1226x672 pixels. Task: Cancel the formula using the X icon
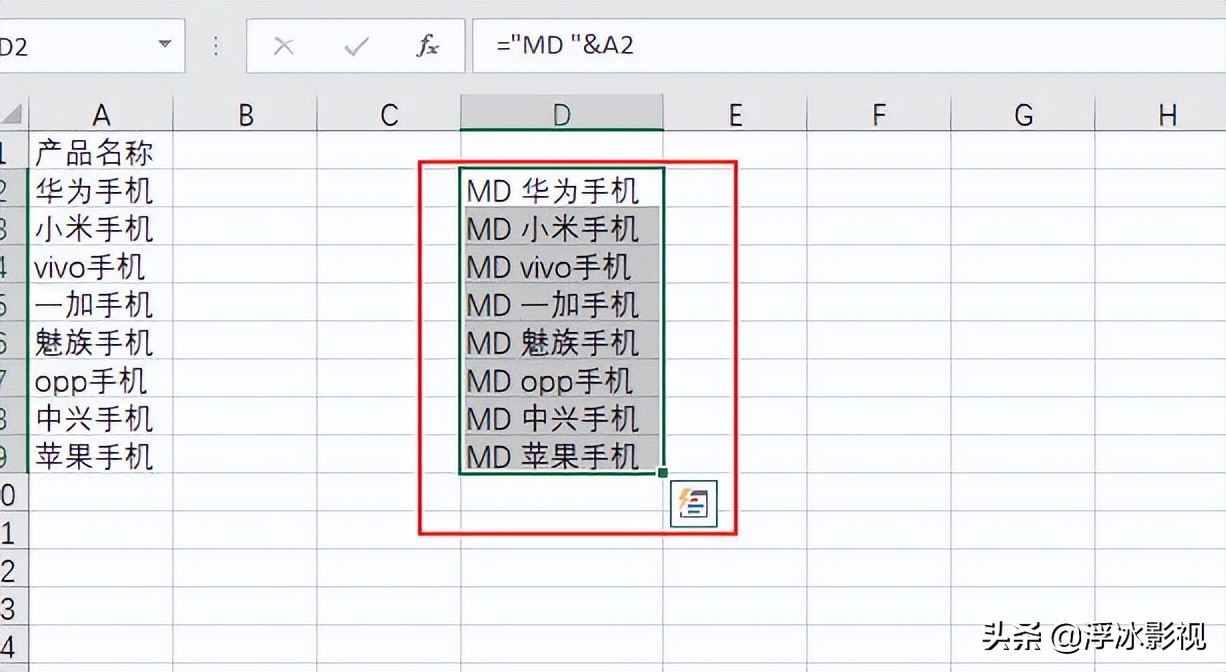point(283,45)
